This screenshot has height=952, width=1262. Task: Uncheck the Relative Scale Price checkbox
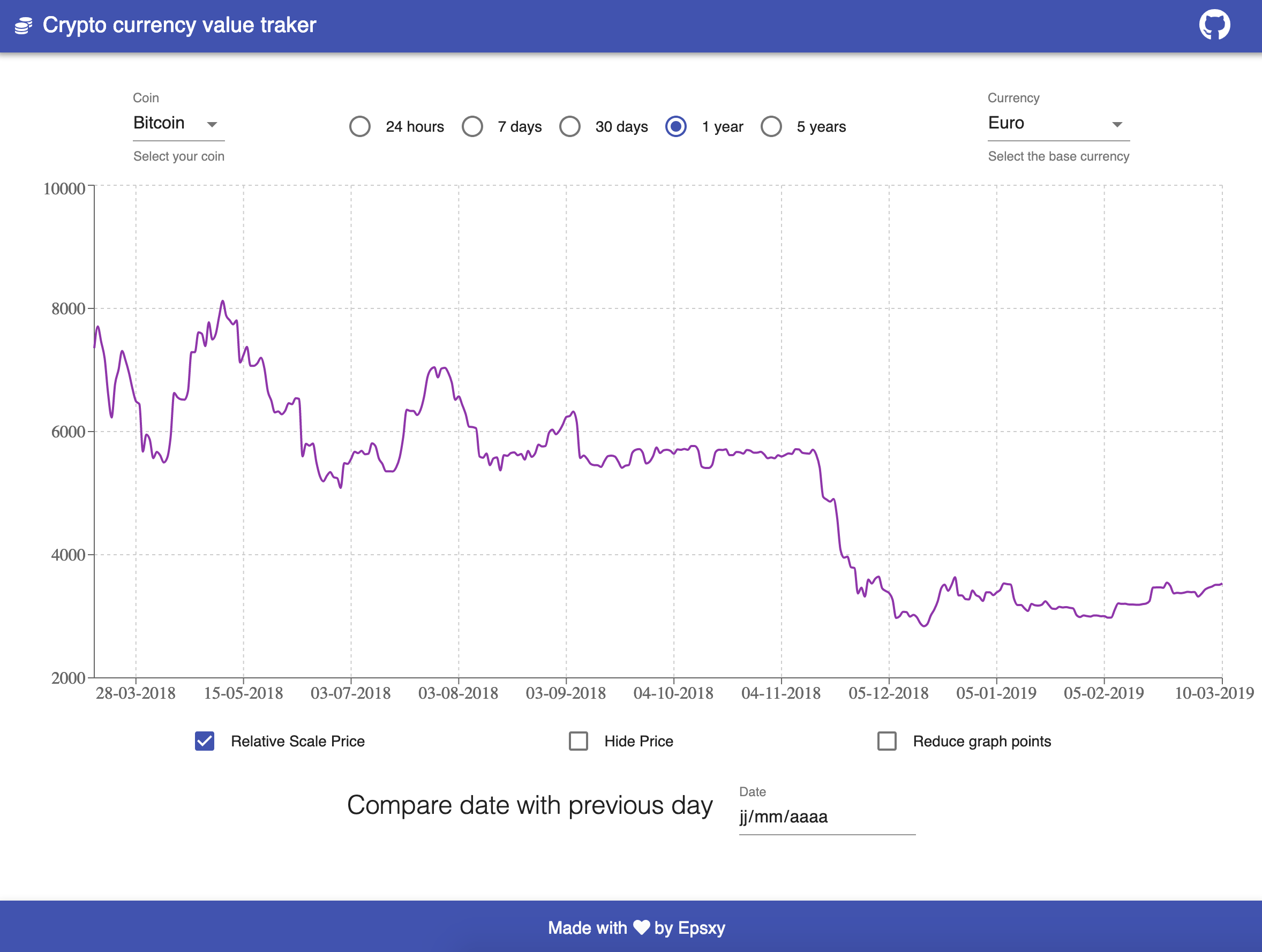204,741
